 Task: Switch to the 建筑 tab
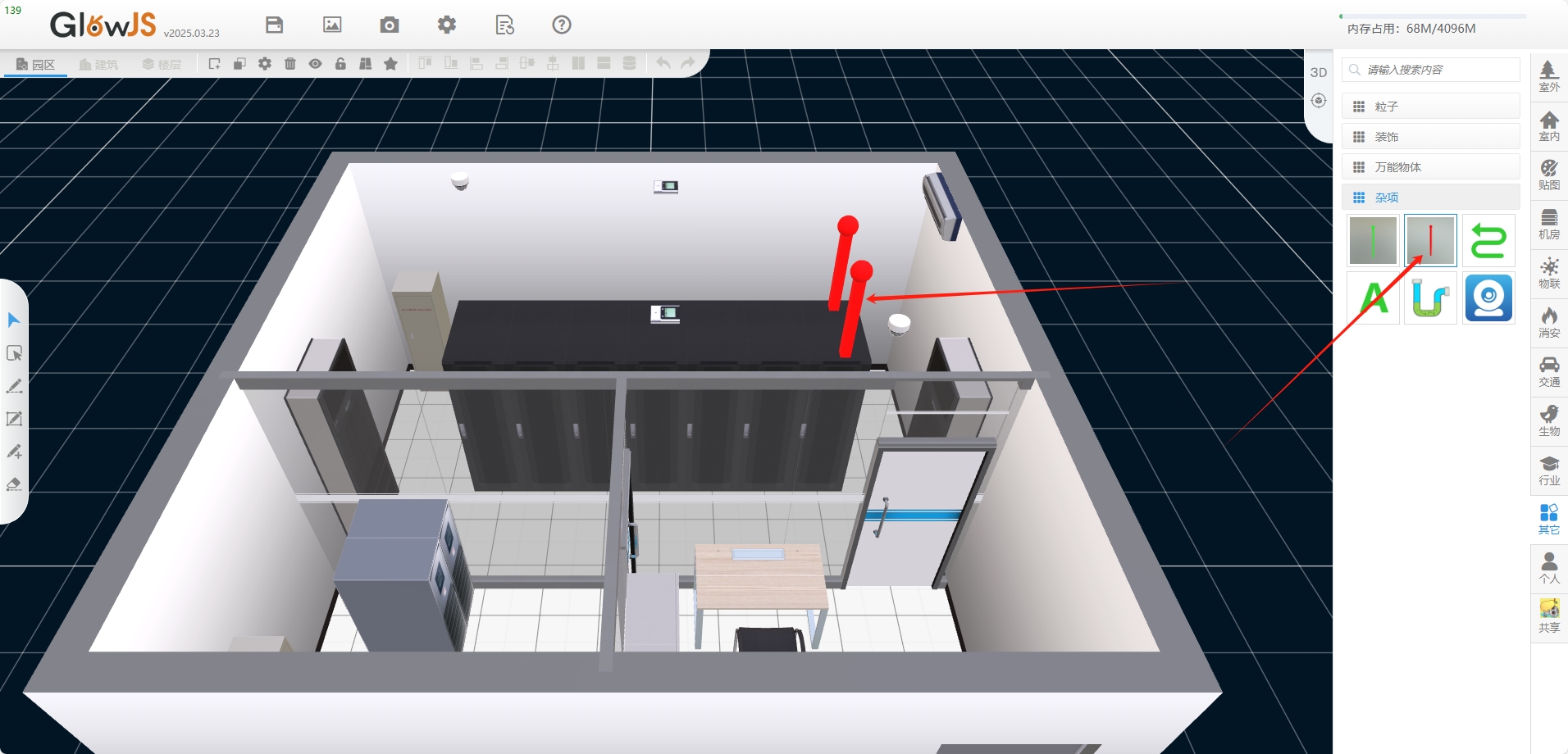point(98,64)
